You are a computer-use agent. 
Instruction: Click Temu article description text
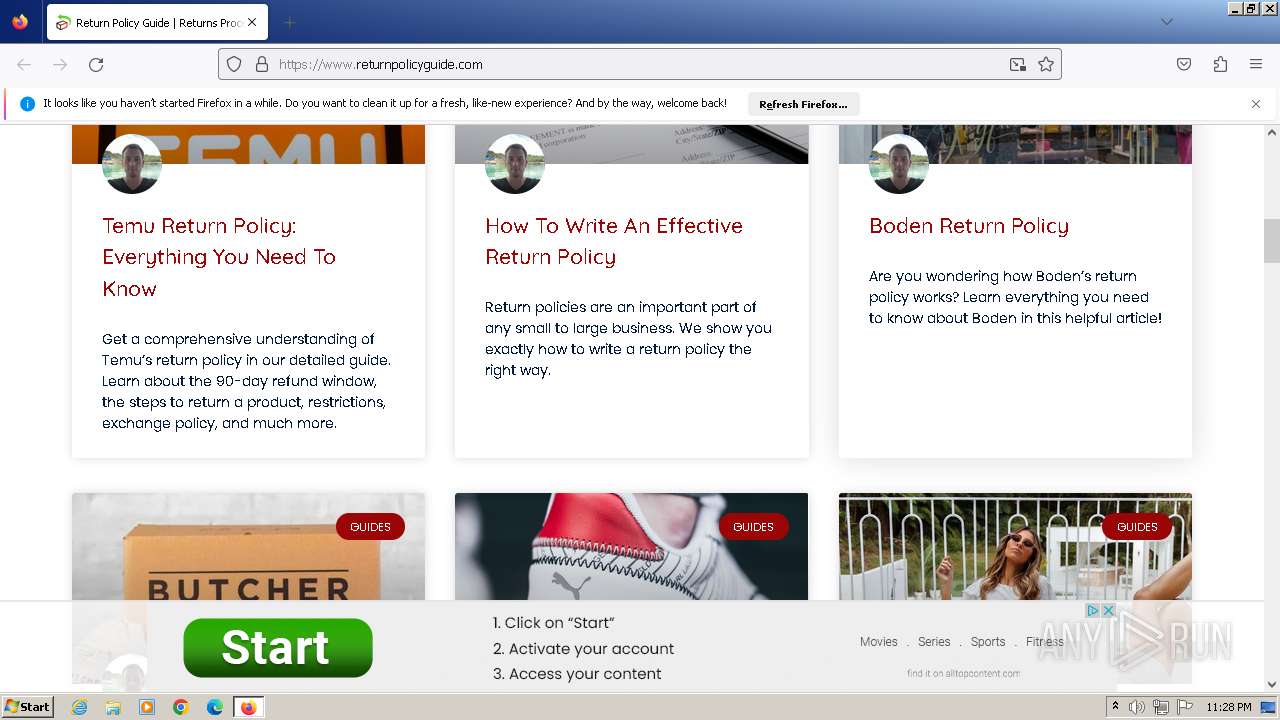click(x=247, y=381)
